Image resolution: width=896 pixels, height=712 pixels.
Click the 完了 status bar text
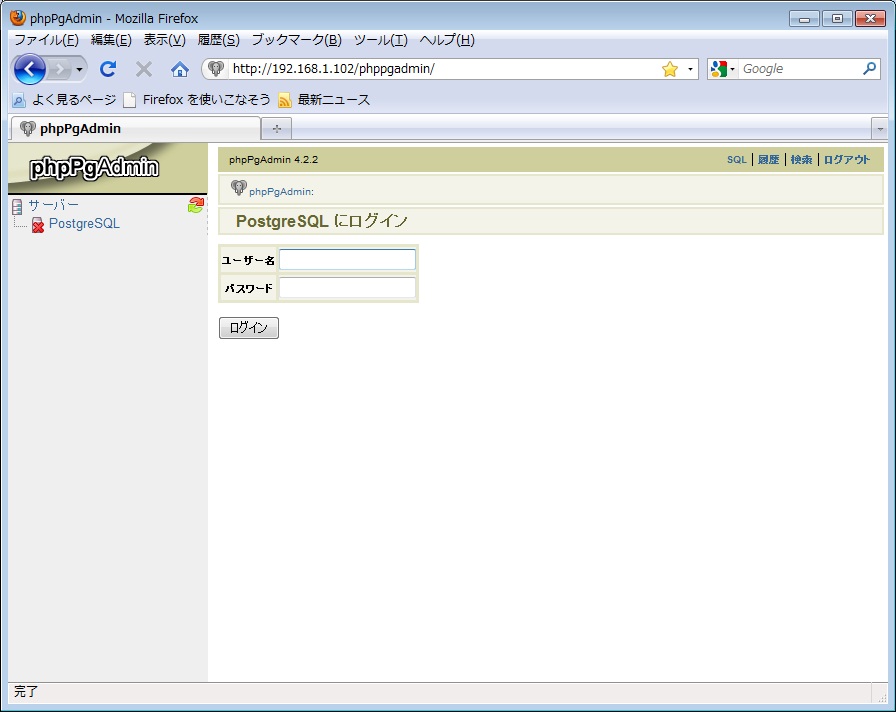click(x=25, y=692)
